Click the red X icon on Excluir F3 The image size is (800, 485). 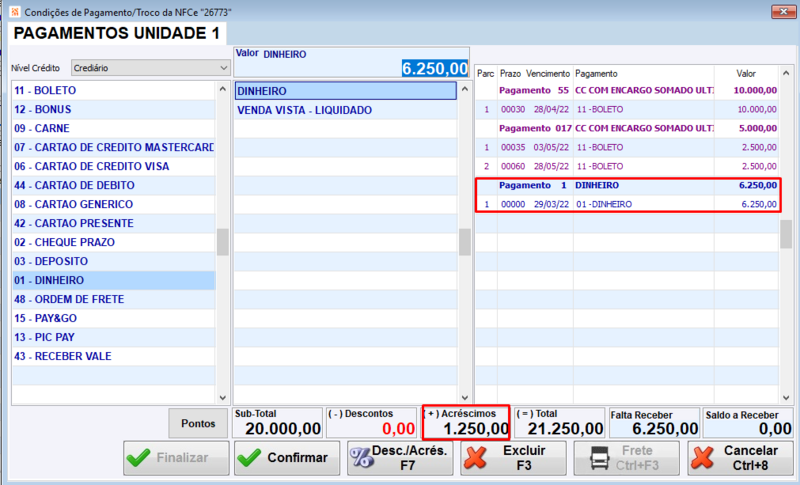tap(476, 457)
